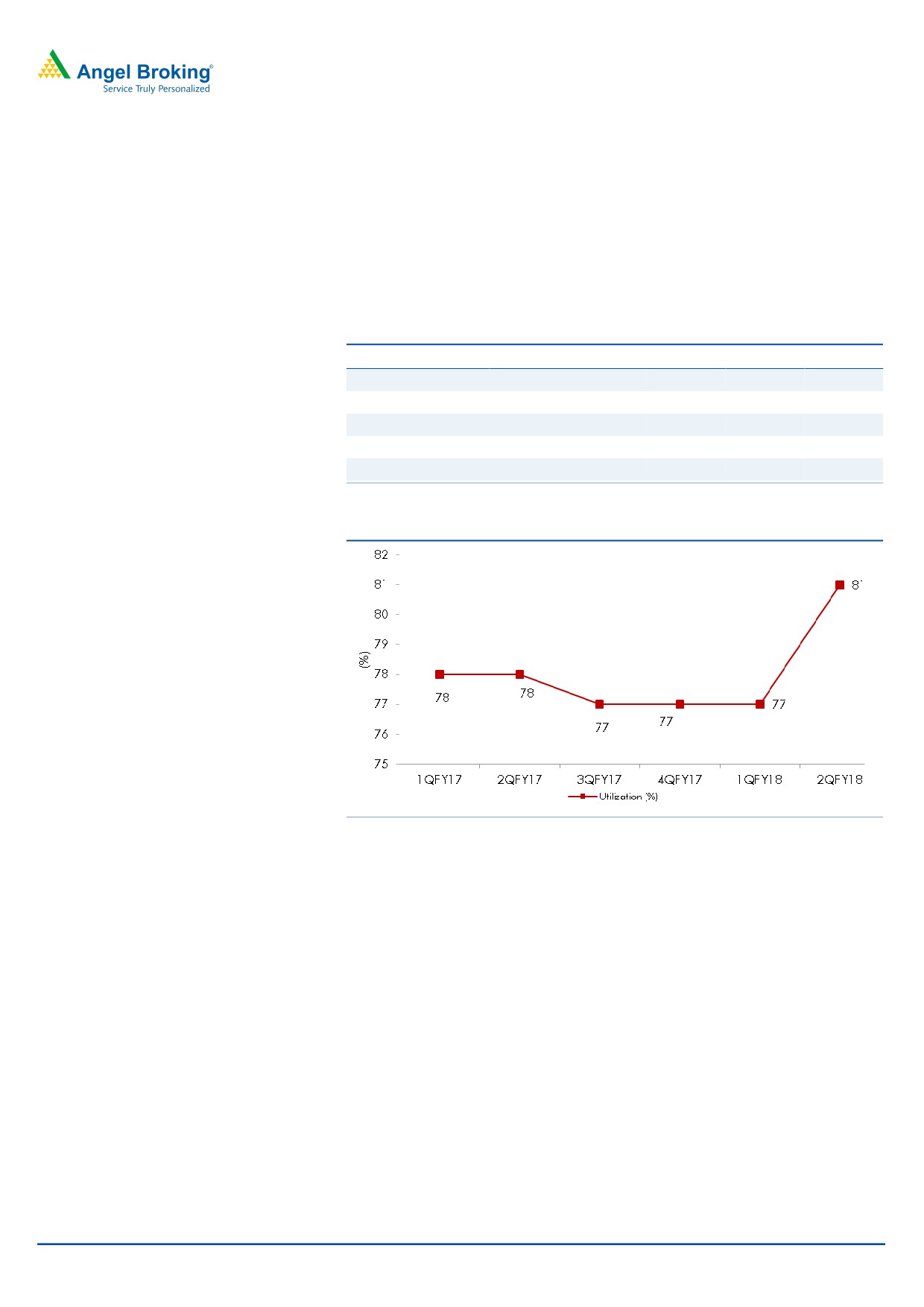Select the 1QFY18 data point marker
The height and width of the screenshot is (1307, 924).
point(760,704)
